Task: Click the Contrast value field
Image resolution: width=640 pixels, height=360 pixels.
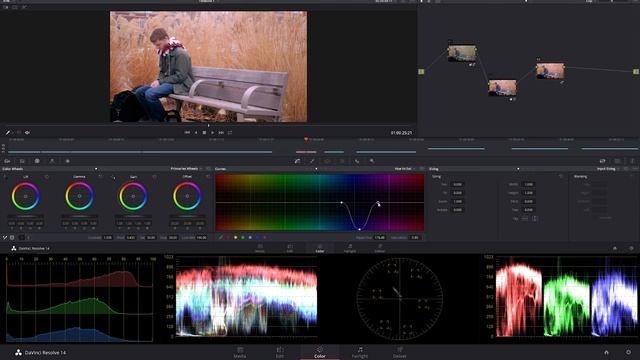Action: click(x=108, y=237)
